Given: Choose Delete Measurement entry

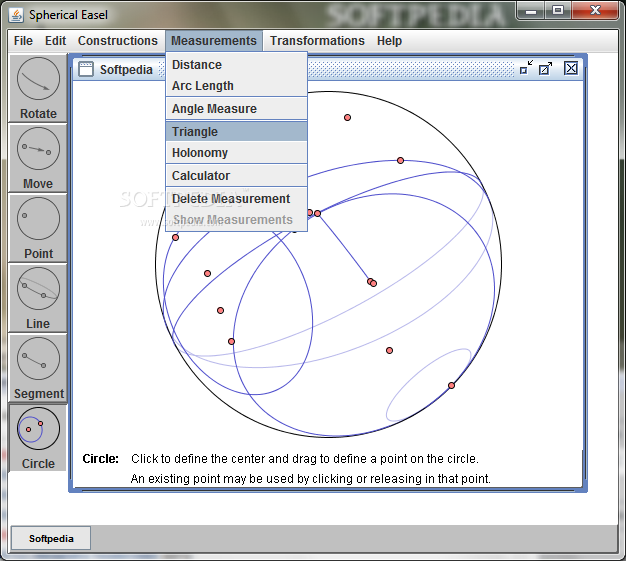Looking at the screenshot, I should pyautogui.click(x=236, y=198).
